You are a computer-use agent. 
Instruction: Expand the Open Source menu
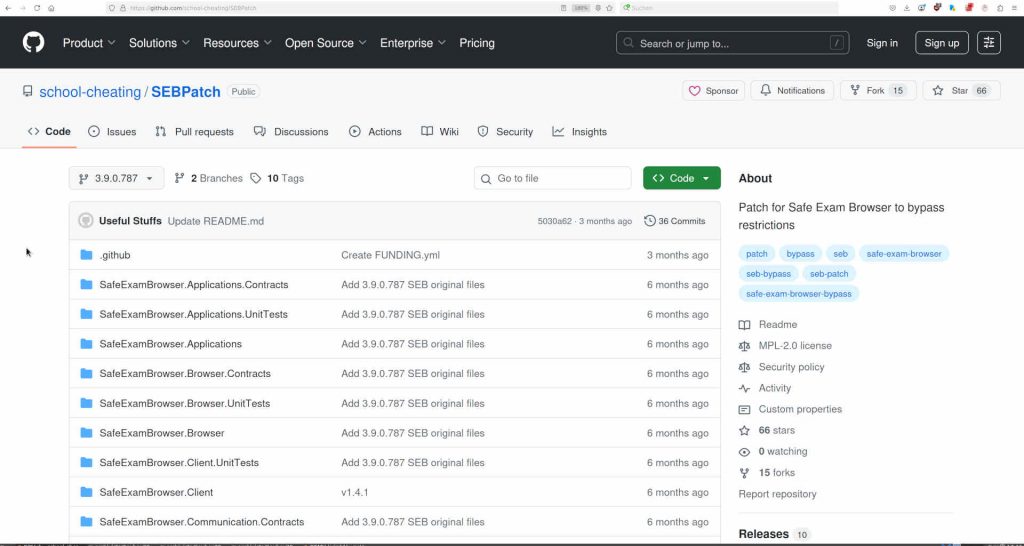pos(325,43)
